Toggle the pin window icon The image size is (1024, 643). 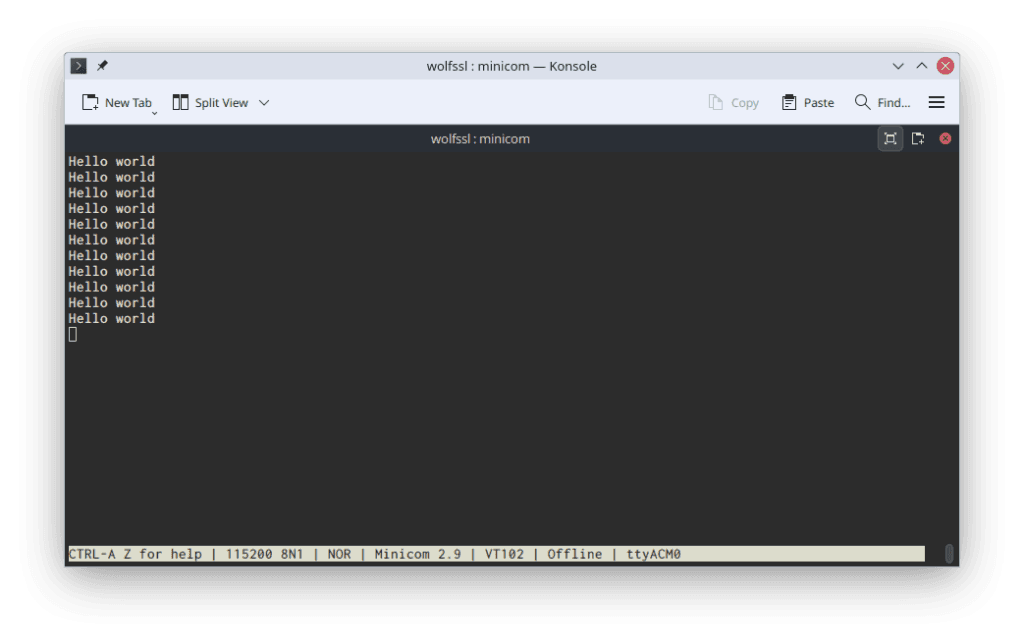point(102,66)
